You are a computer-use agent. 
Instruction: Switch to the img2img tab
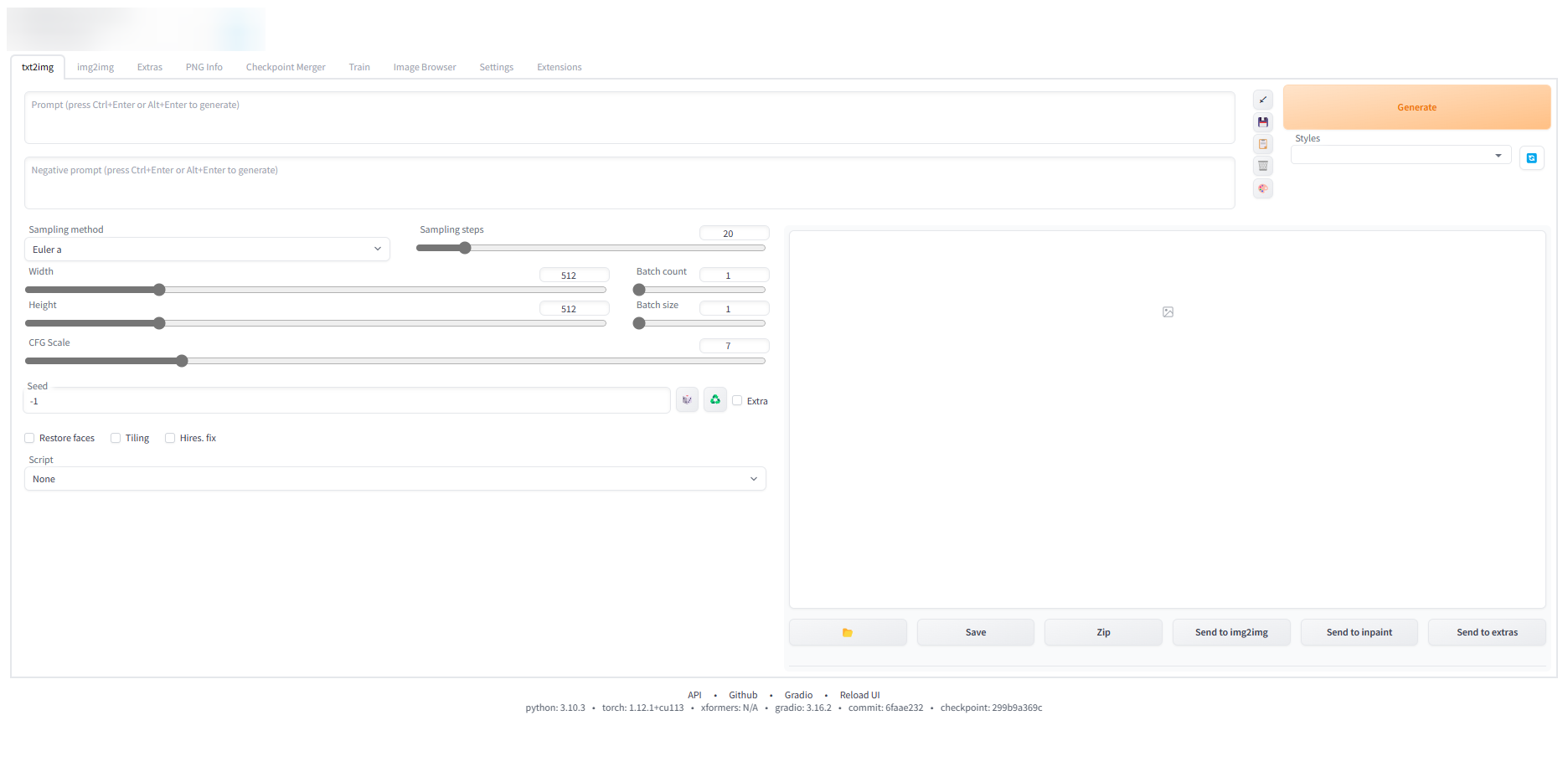coord(95,67)
